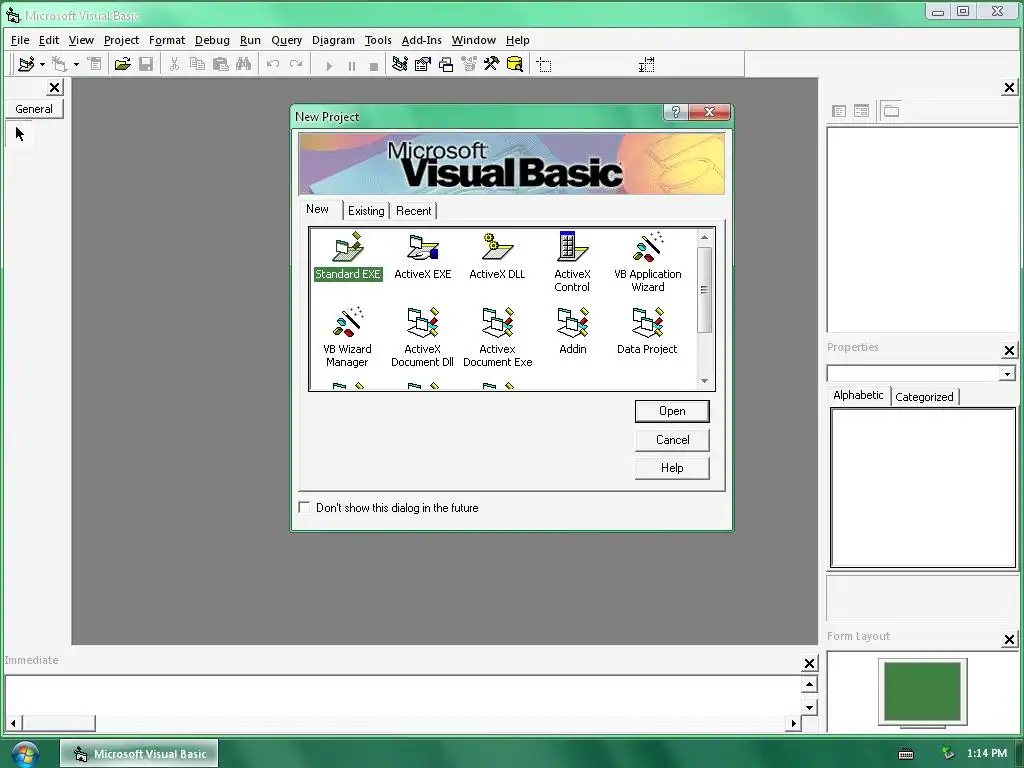Open the Project Explorer toolbar icon
Viewport: 1024px width, 768px height.
tap(400, 64)
